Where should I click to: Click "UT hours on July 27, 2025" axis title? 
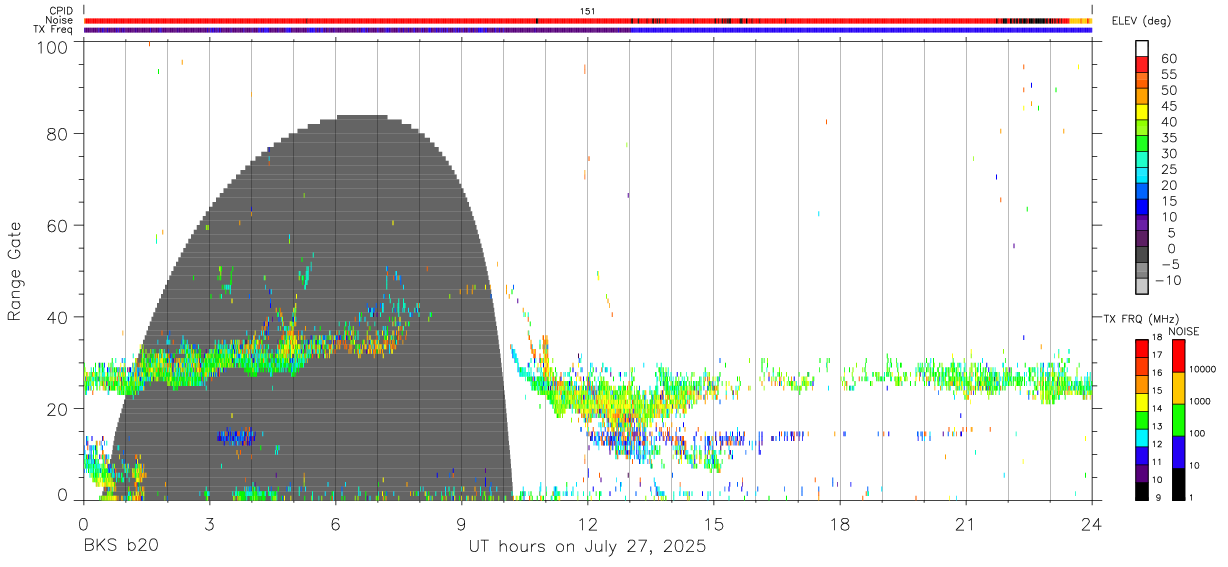(x=587, y=547)
